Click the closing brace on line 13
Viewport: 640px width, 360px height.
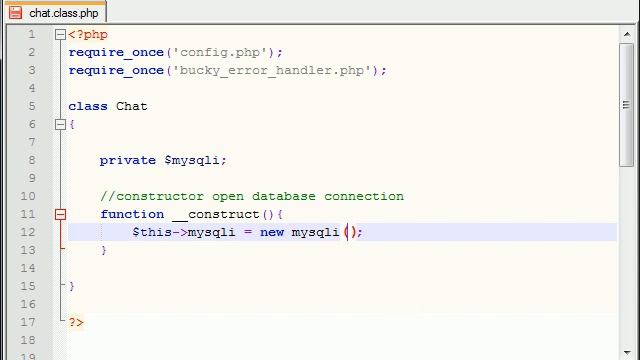tap(104, 250)
